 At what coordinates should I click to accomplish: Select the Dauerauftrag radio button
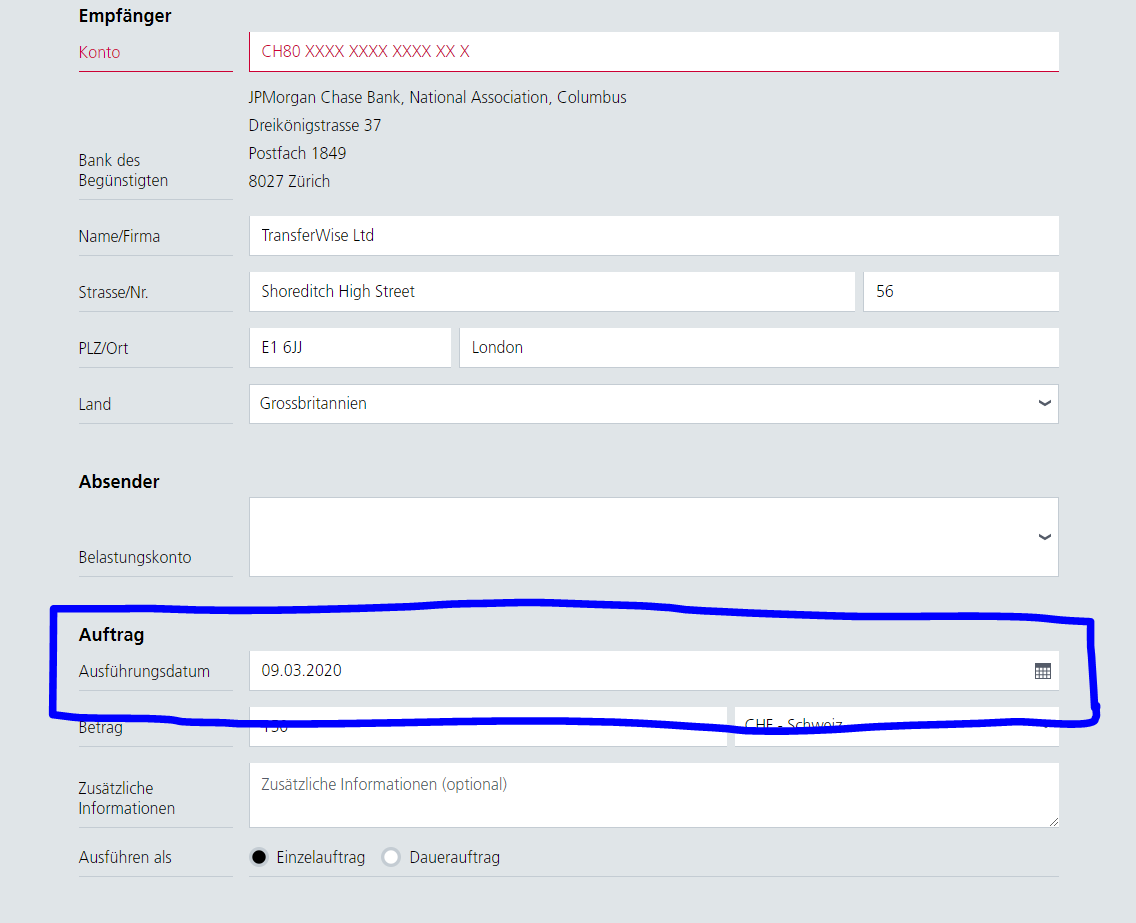click(x=391, y=857)
